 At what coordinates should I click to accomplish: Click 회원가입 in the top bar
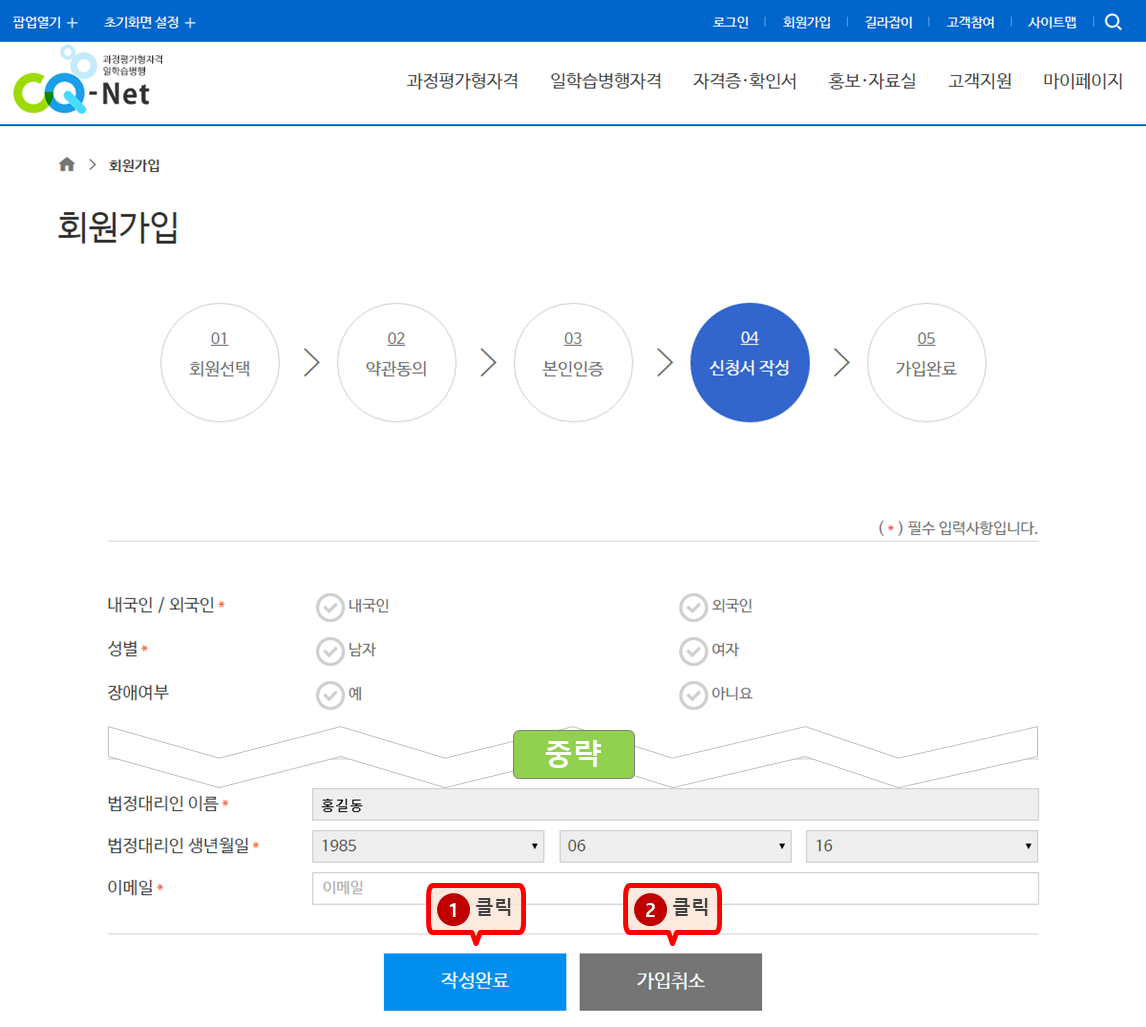coord(806,22)
